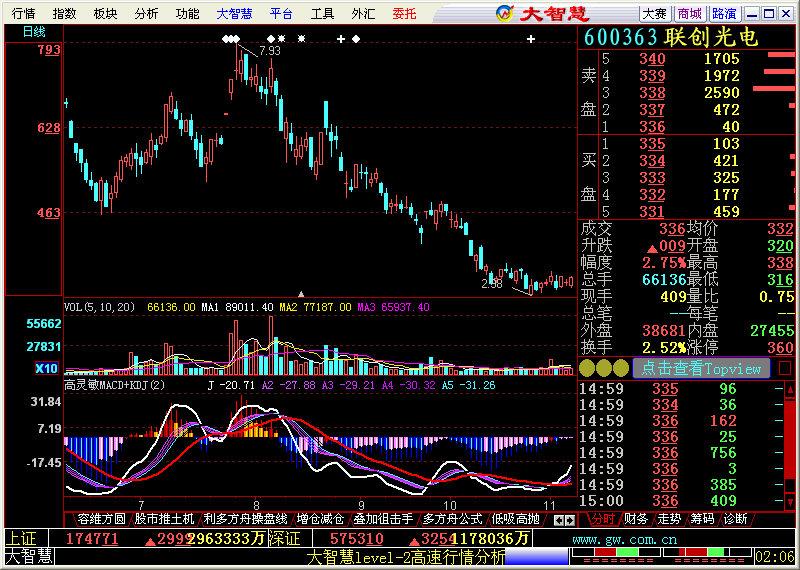Open the 功能 menu
Screen dimensions: 800x570
click(x=187, y=14)
